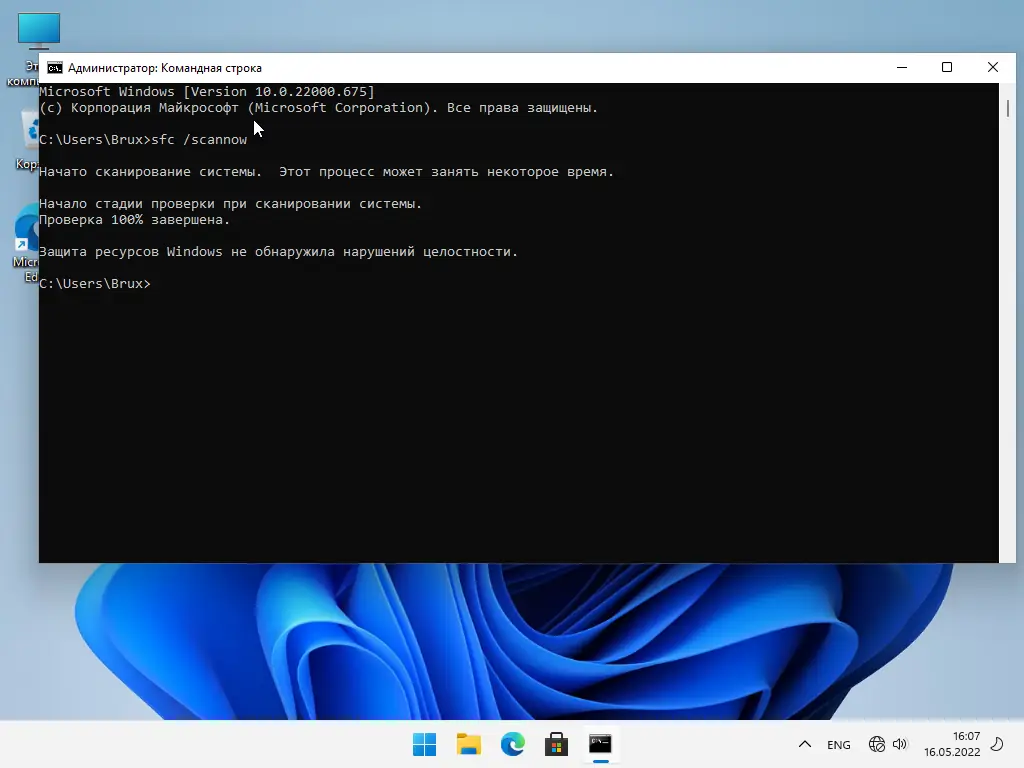Select the Recycle Bin desktop icon
Viewport: 1024px width, 768px height.
[x=29, y=140]
